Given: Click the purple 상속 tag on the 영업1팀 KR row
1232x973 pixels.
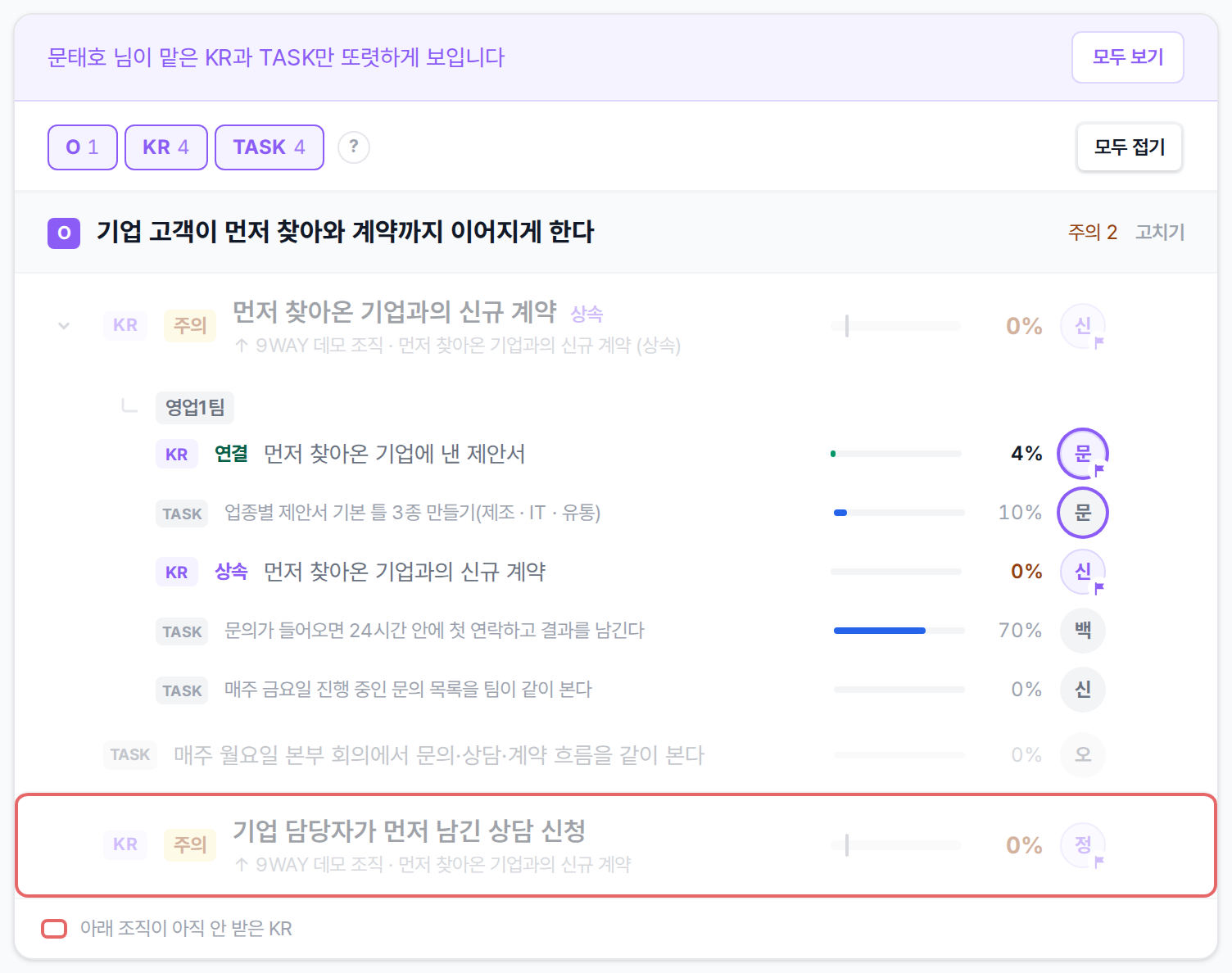Looking at the screenshot, I should (x=231, y=572).
